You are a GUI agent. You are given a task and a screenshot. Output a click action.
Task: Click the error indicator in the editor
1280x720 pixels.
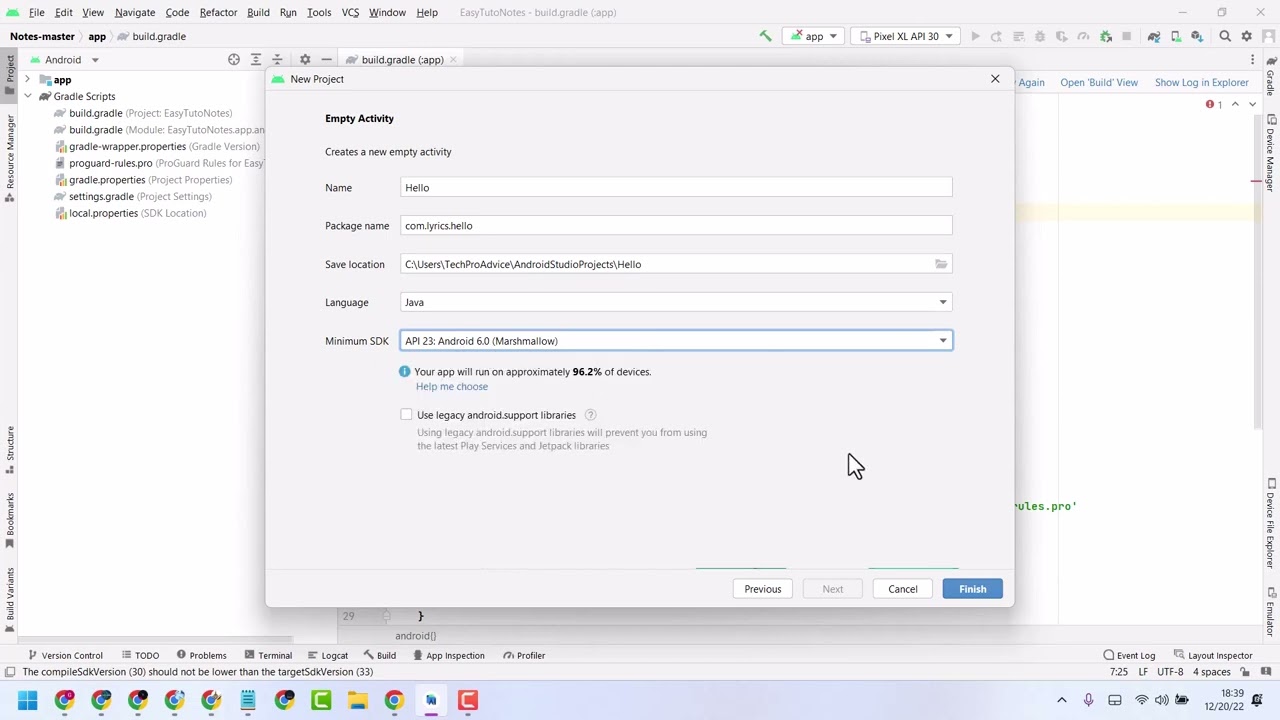click(x=1214, y=104)
